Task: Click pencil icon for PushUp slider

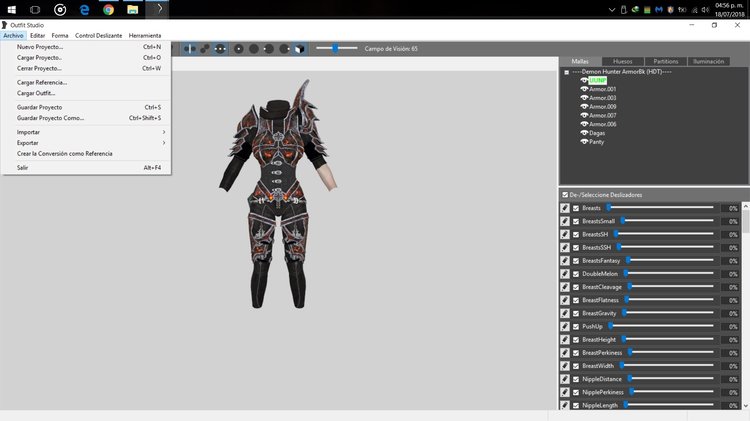Action: click(565, 326)
